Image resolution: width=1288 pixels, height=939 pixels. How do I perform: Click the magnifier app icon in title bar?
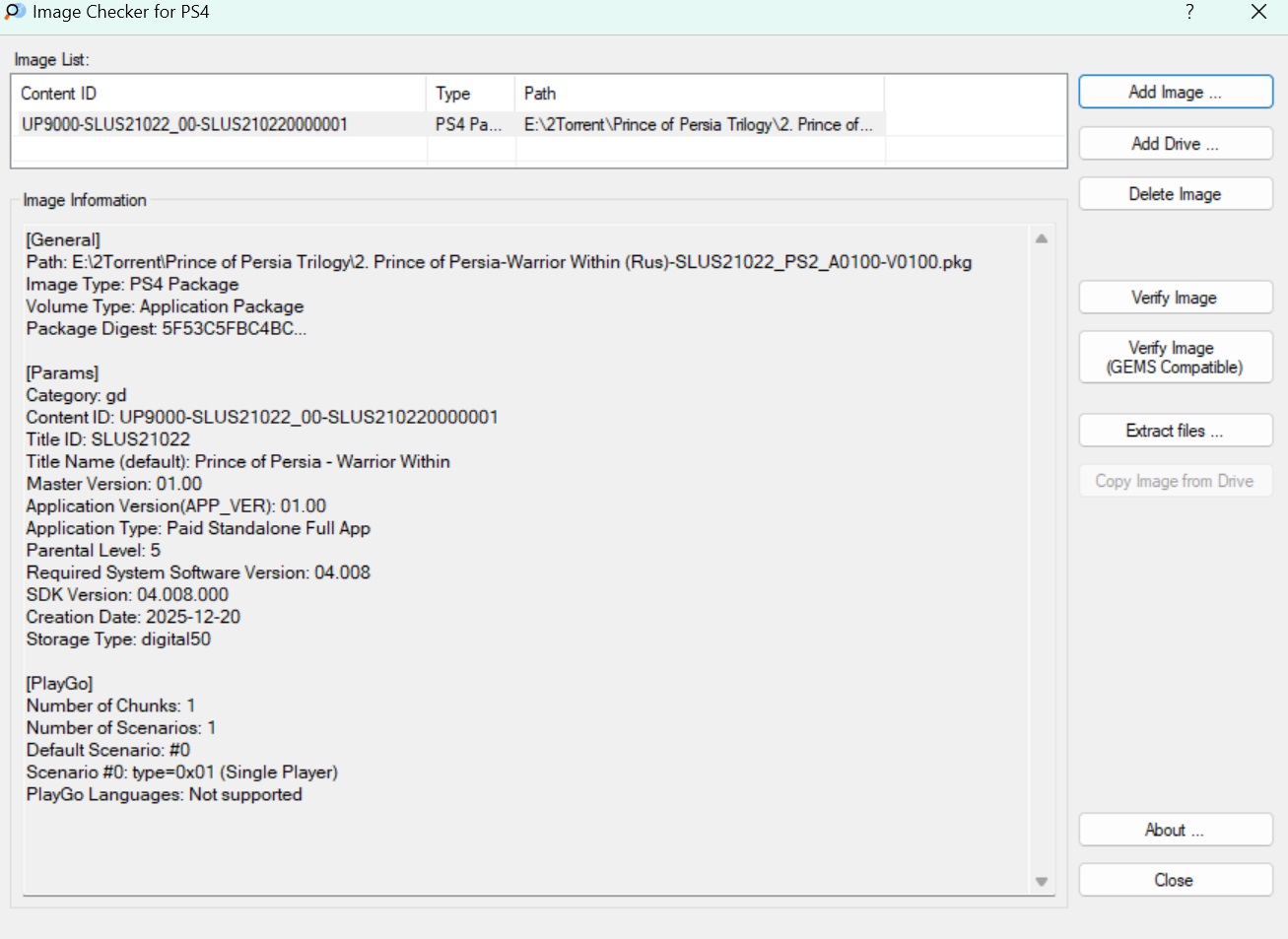click(x=15, y=12)
